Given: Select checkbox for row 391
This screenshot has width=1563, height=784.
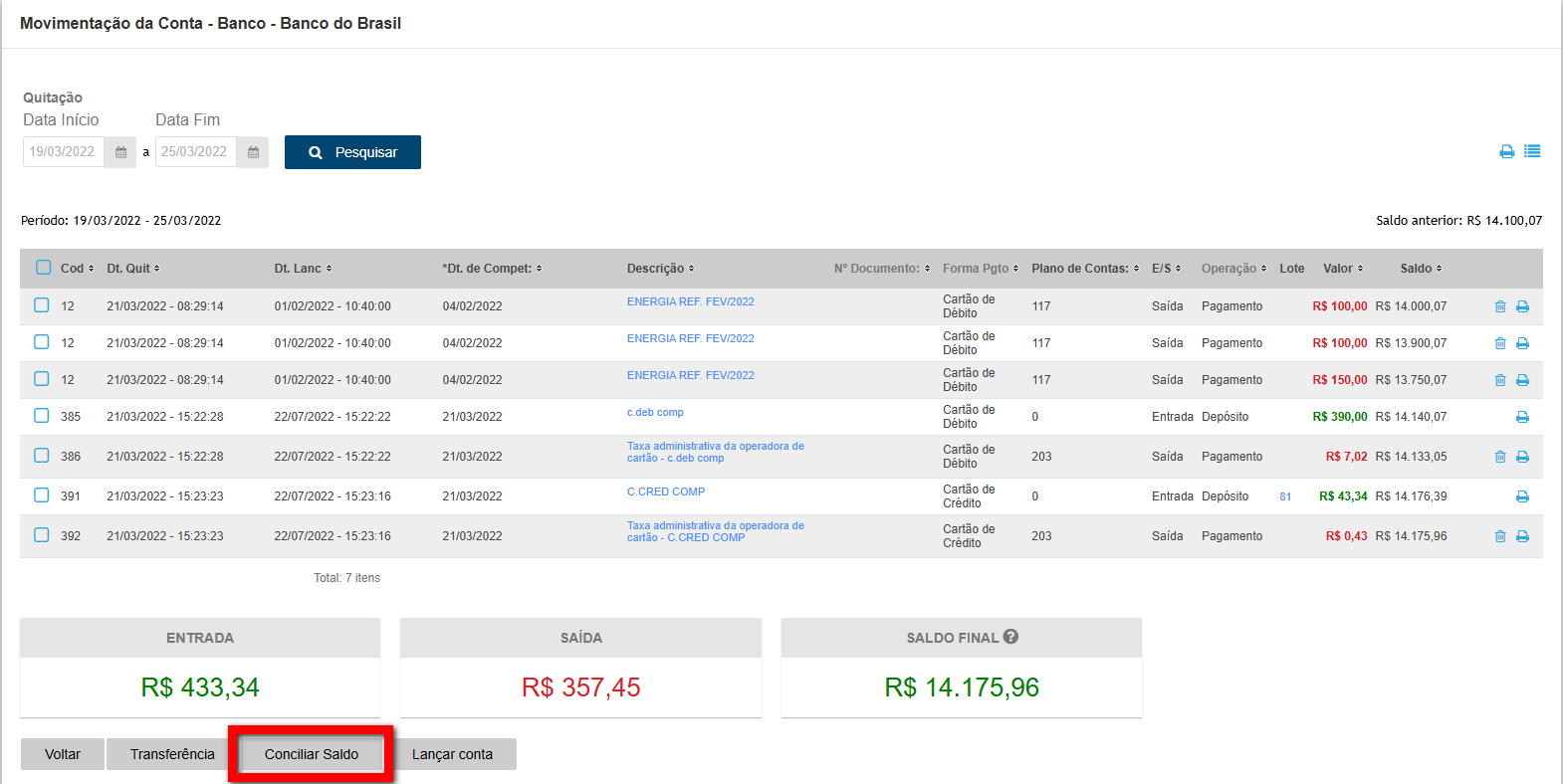Looking at the screenshot, I should [42, 495].
